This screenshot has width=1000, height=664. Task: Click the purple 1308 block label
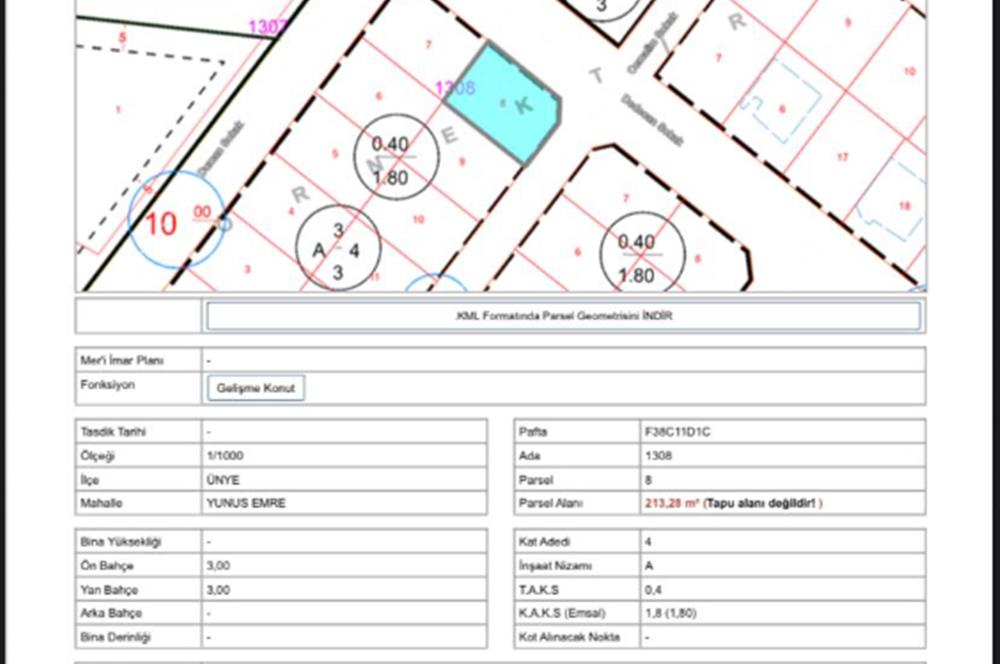point(456,88)
